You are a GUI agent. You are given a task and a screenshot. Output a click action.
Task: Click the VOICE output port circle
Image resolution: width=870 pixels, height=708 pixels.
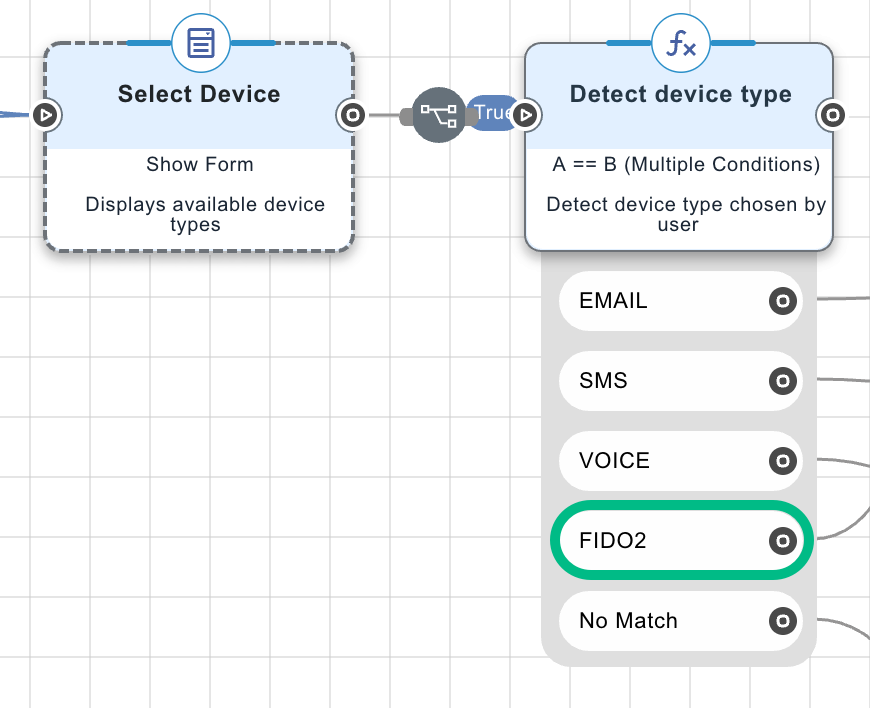[783, 460]
